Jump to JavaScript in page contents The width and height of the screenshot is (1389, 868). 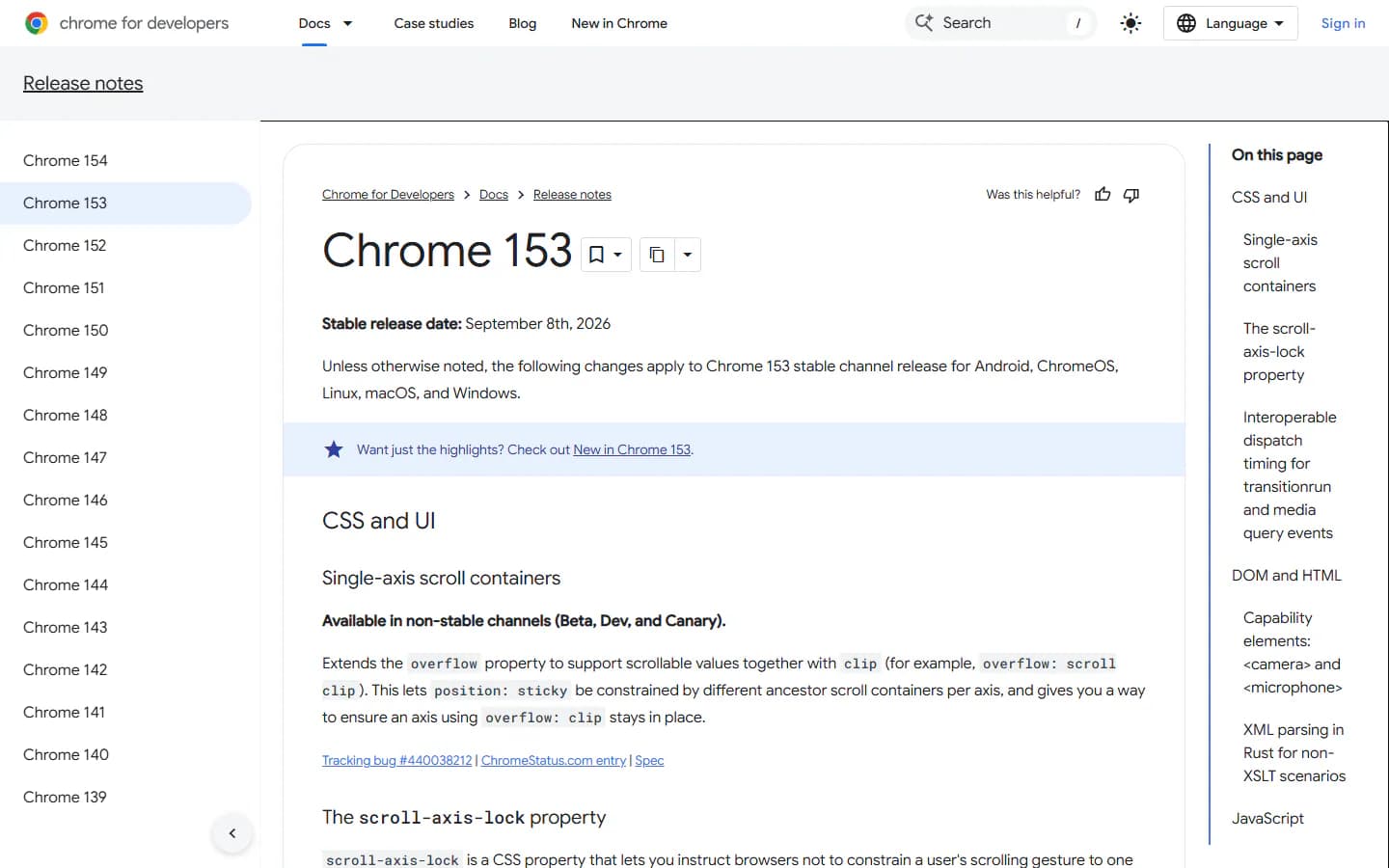click(x=1267, y=819)
